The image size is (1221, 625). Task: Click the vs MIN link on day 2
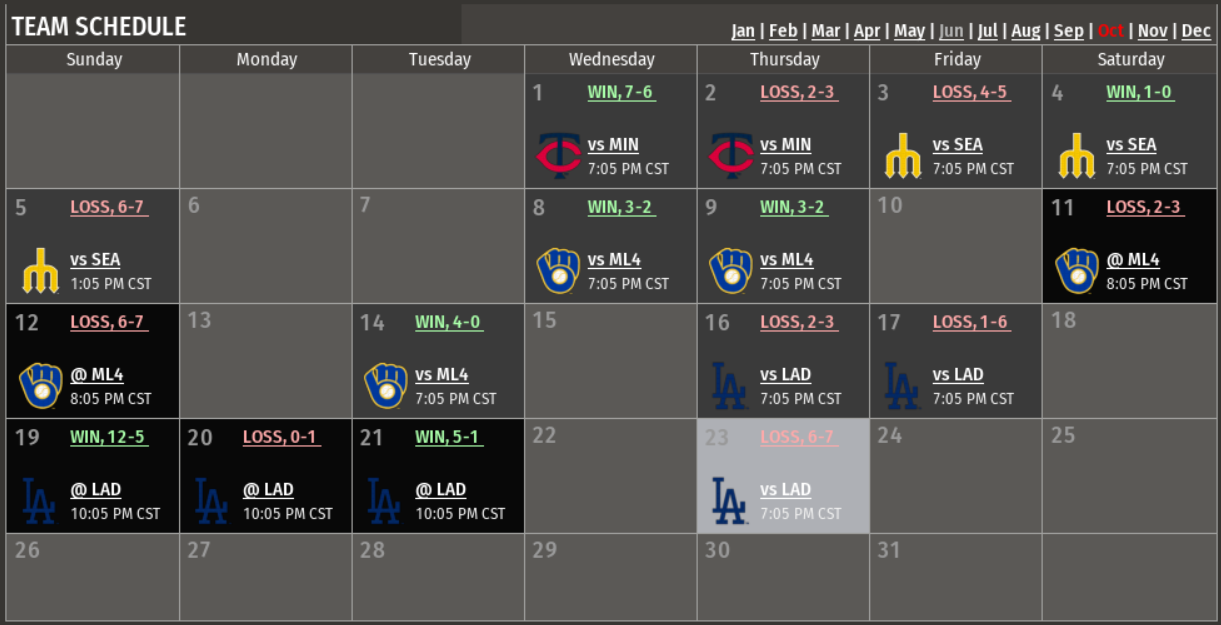[x=785, y=145]
